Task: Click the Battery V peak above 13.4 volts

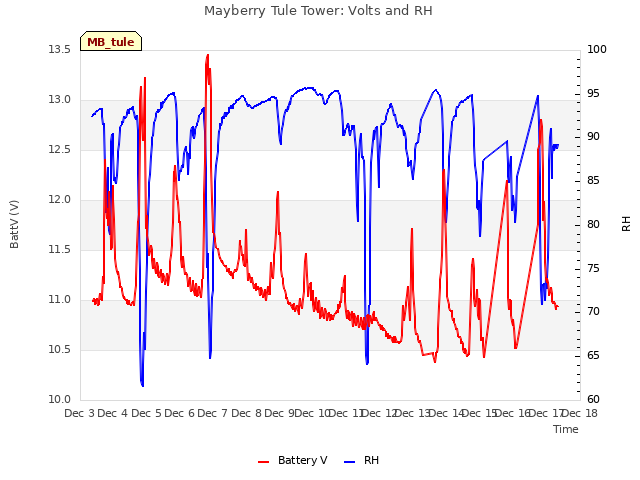Action: 208,56
